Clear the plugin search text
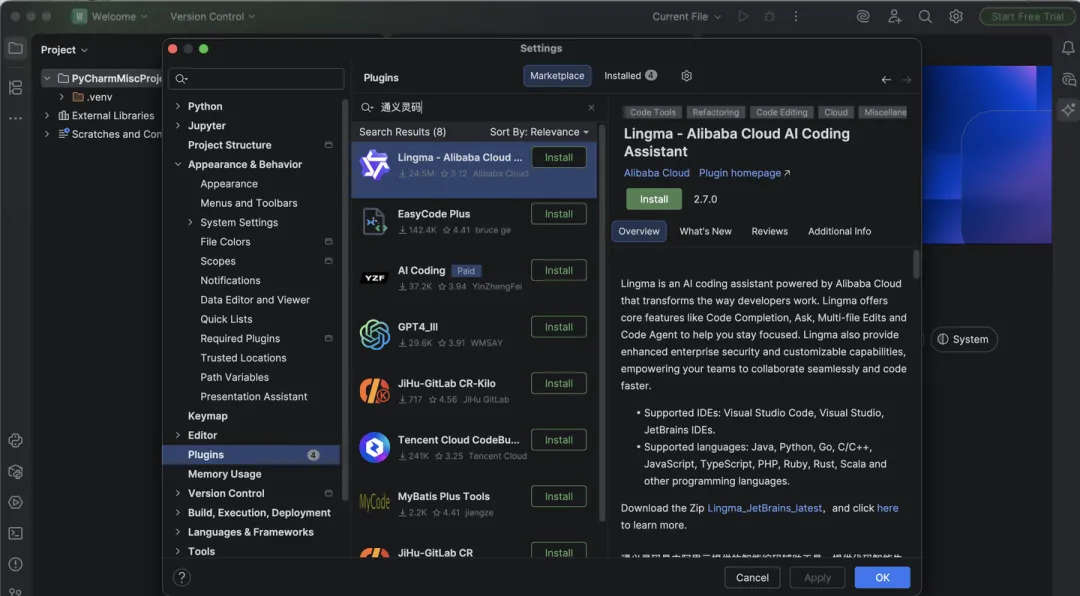1080x596 pixels. pyautogui.click(x=591, y=107)
